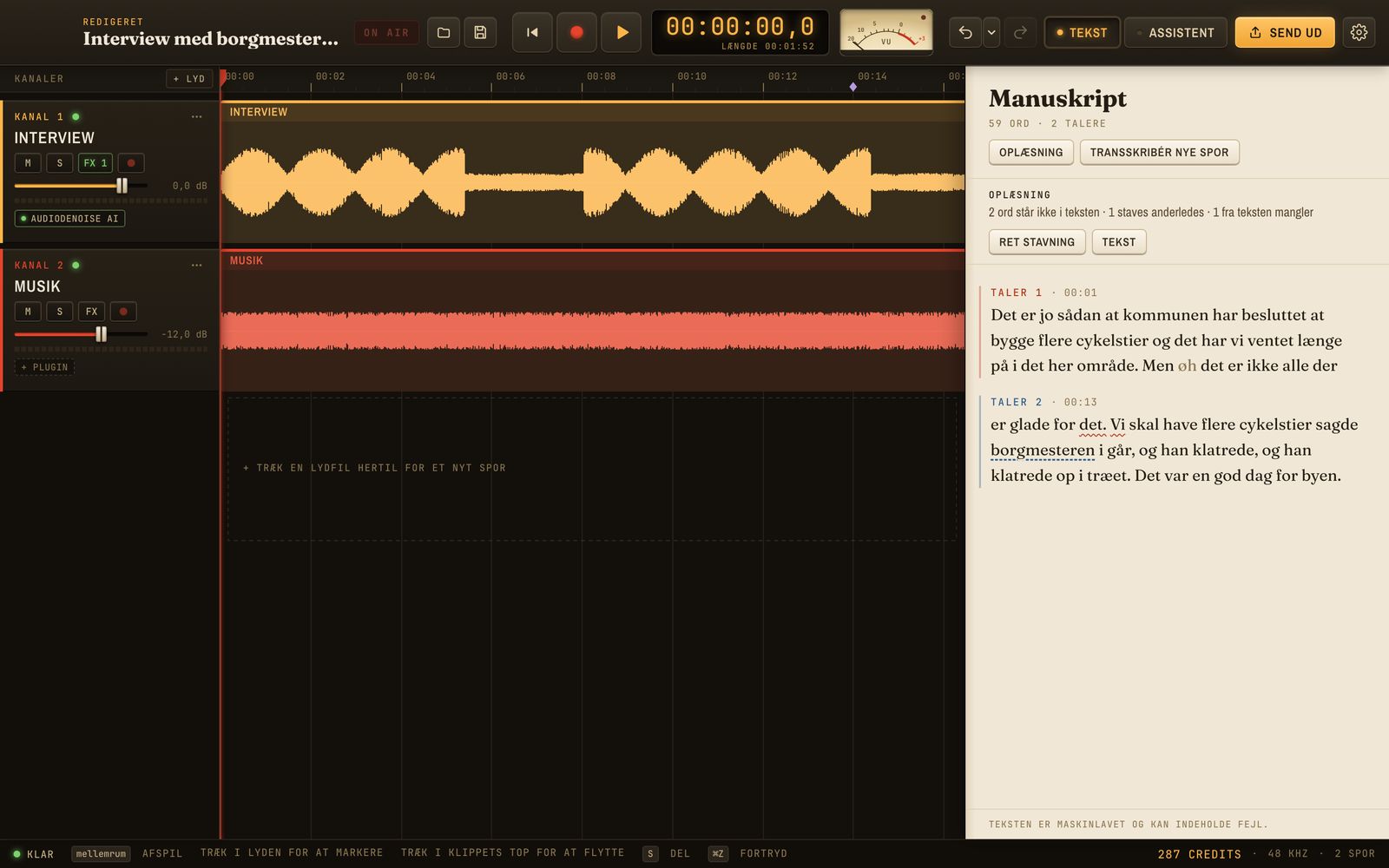
Task: Open Kanal 1 options ellipsis menu
Action: pyautogui.click(x=197, y=116)
